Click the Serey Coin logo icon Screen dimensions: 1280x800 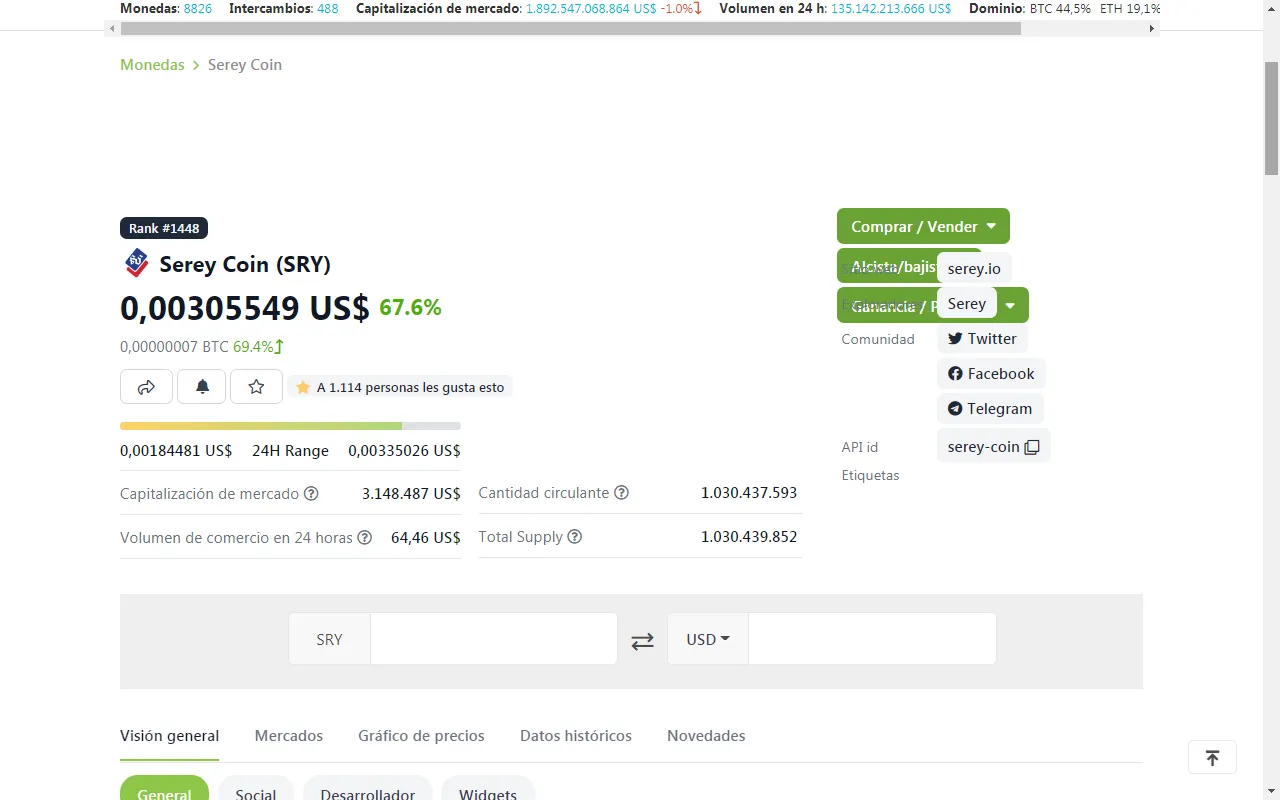click(x=136, y=264)
